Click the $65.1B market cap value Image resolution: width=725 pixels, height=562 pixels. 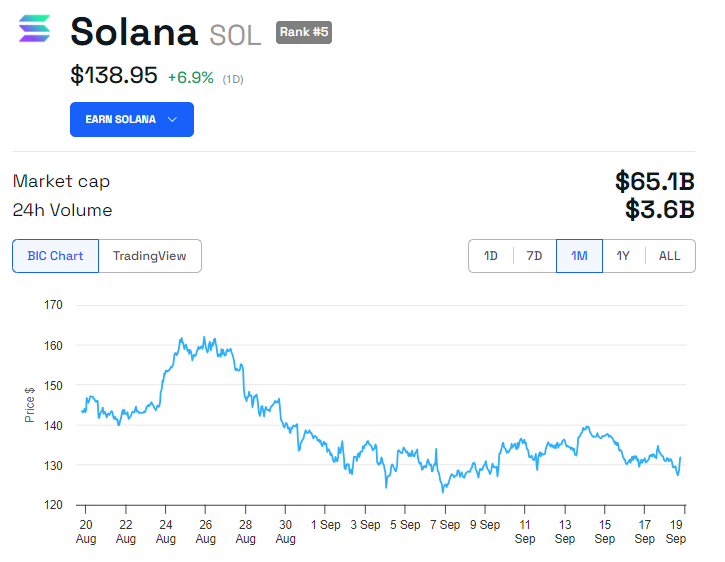pyautogui.click(x=654, y=182)
